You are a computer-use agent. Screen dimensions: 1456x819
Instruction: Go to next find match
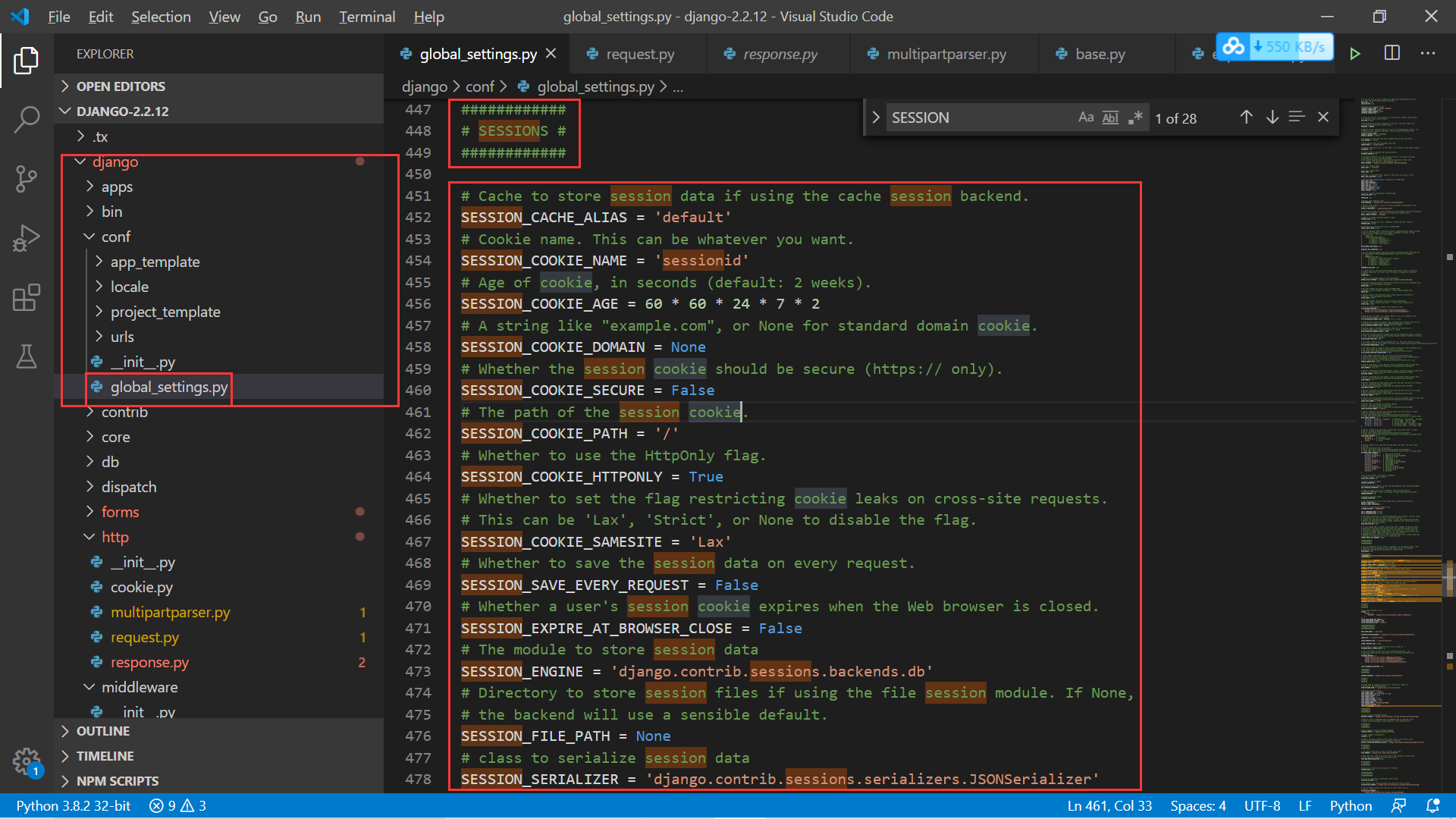click(x=1272, y=117)
